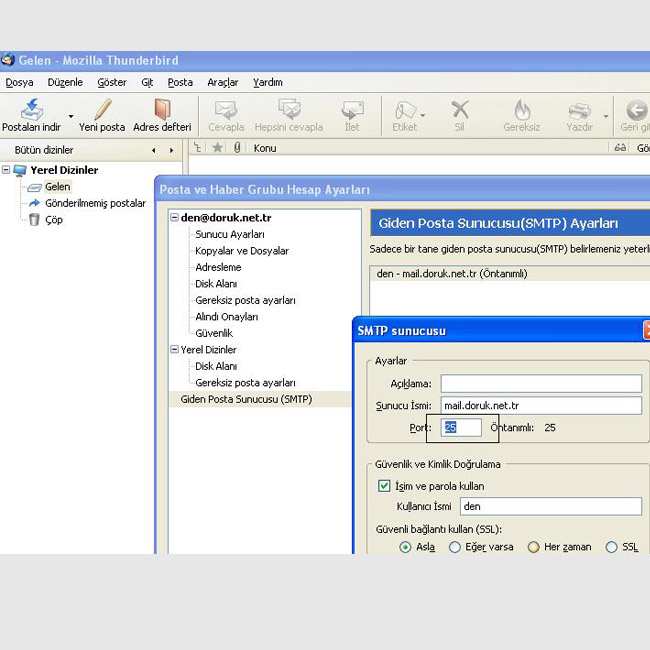Open Kopyalar ve Dosyalar settings
The image size is (650, 650).
(x=242, y=251)
